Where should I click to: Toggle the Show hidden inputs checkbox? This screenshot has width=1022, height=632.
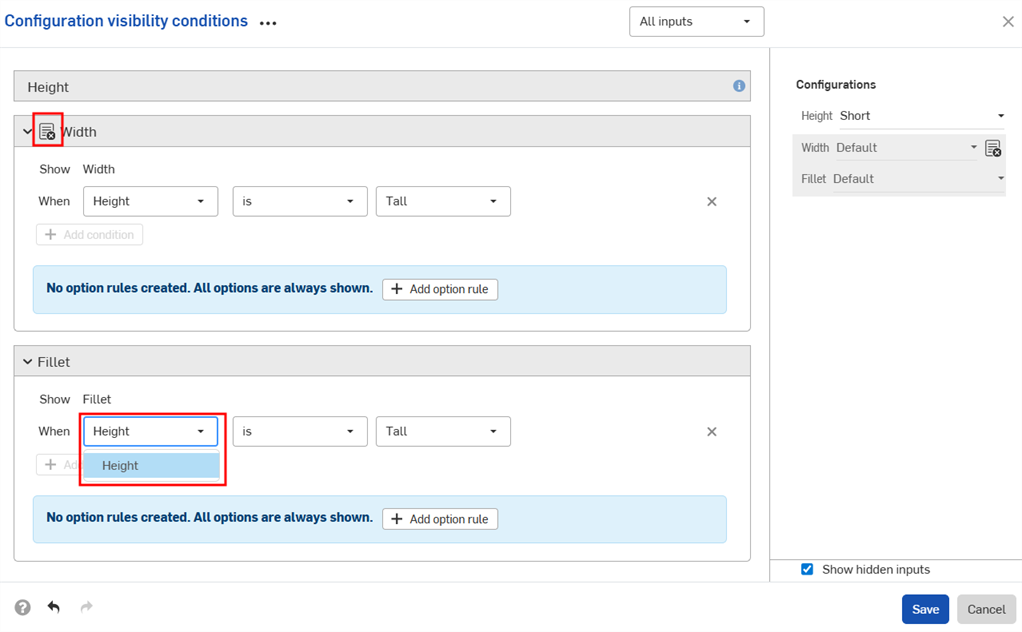(x=807, y=569)
